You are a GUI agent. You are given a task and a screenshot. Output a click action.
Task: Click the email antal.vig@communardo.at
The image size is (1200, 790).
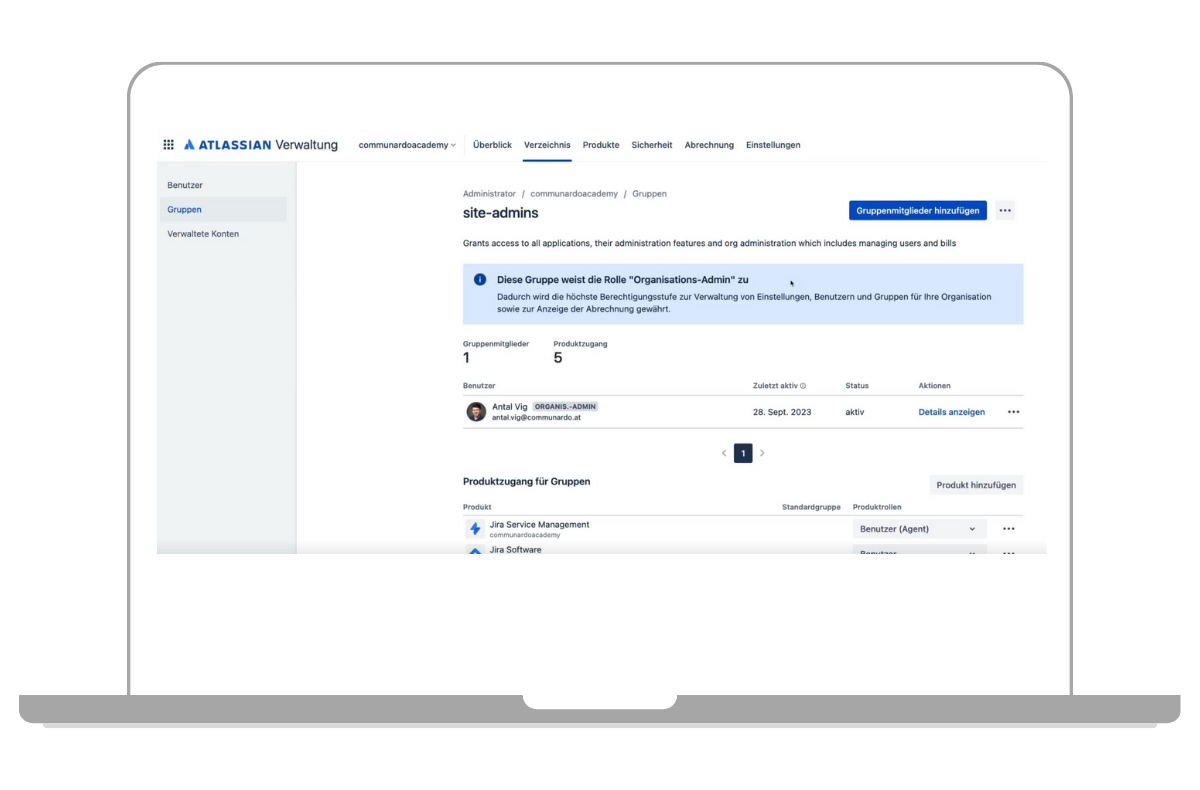point(536,418)
